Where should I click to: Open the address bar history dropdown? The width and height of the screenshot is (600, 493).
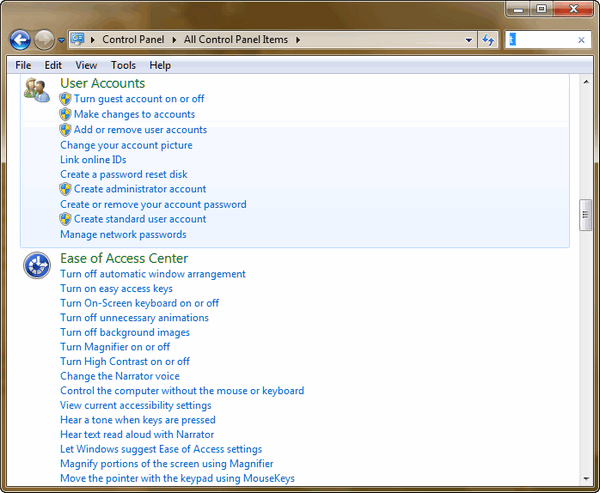(x=468, y=40)
